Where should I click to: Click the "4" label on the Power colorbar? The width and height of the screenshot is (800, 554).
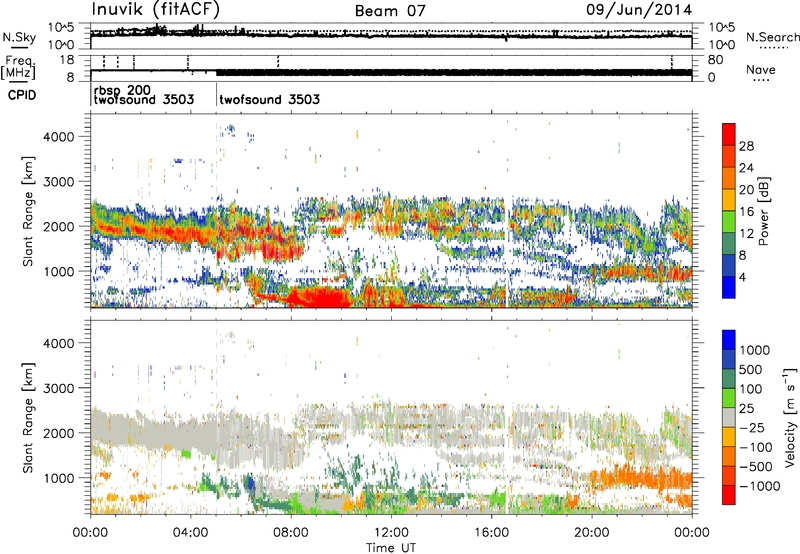[742, 278]
